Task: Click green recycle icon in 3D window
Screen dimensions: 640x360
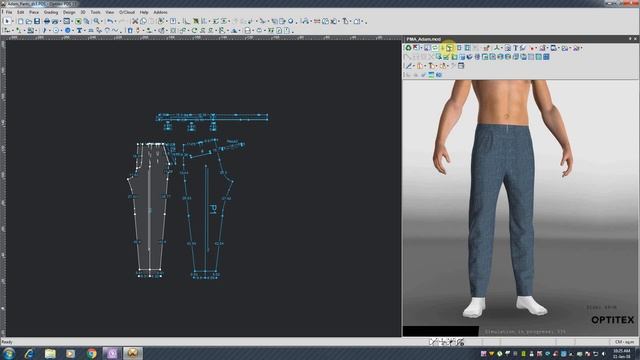Action: (x=408, y=48)
